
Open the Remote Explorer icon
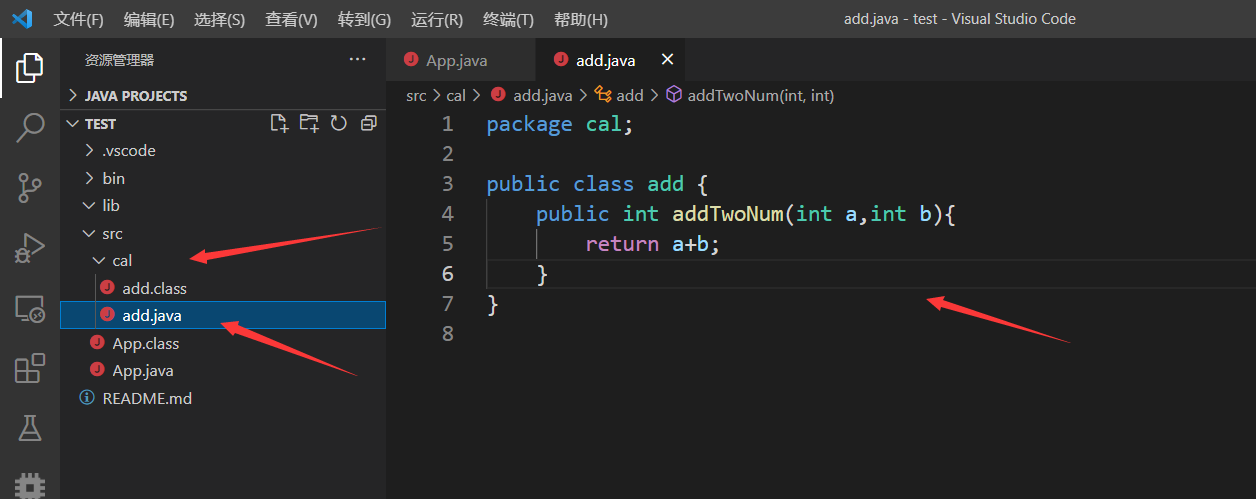[29, 309]
